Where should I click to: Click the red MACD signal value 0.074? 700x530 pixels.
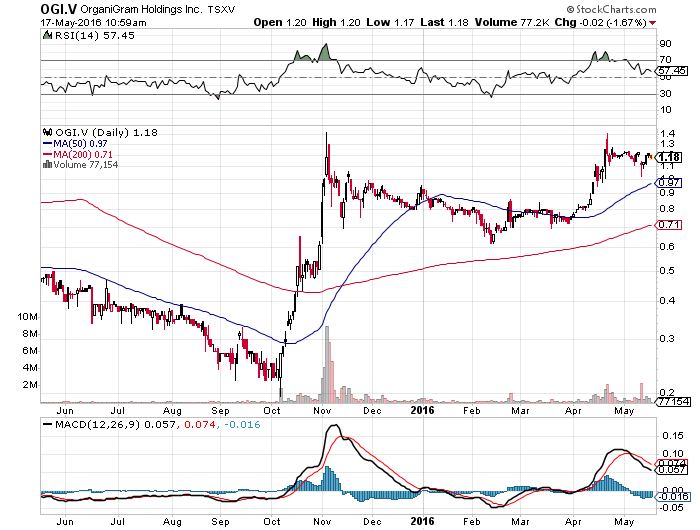coord(200,425)
